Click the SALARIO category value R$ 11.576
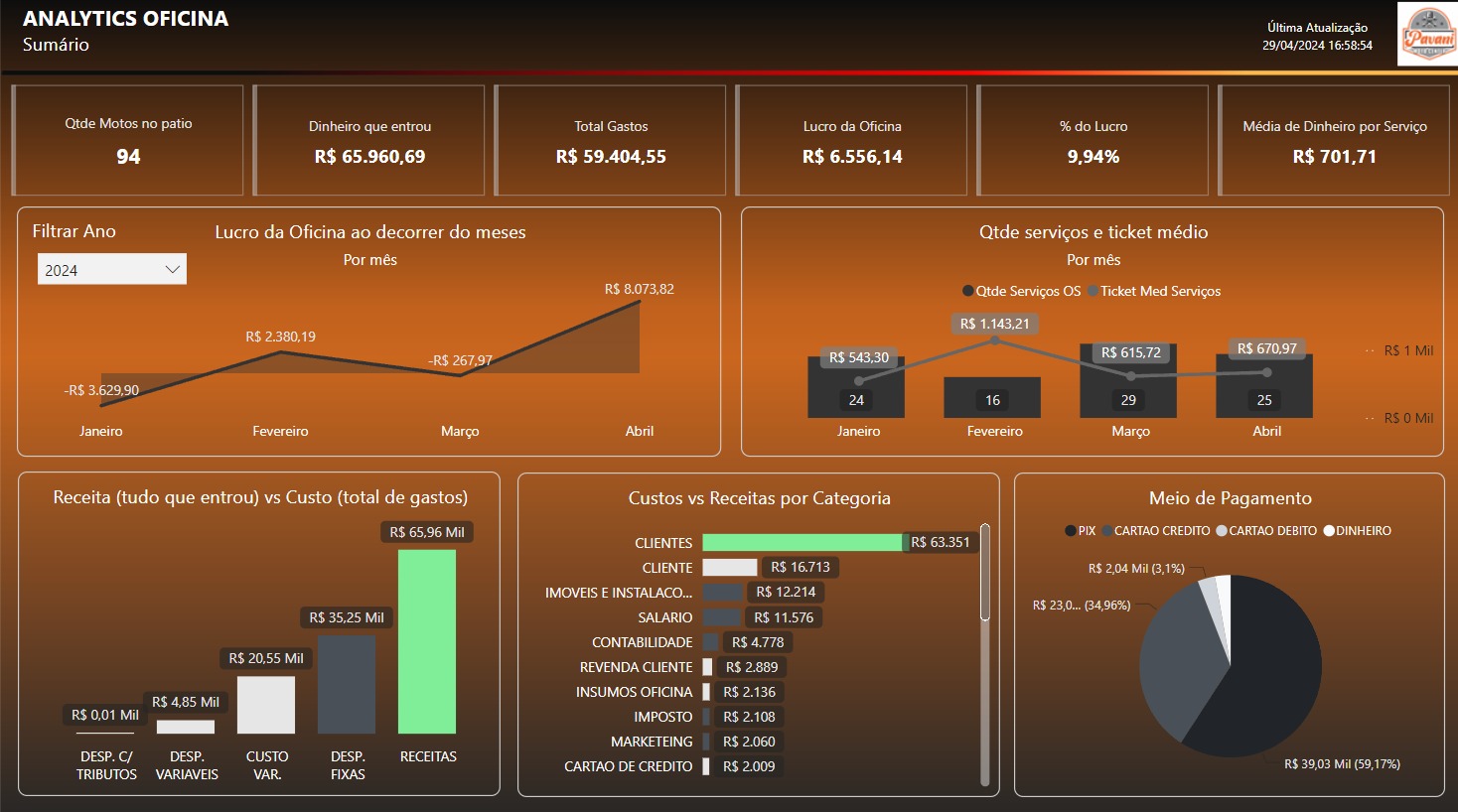This screenshot has height=812, width=1458. (x=784, y=617)
